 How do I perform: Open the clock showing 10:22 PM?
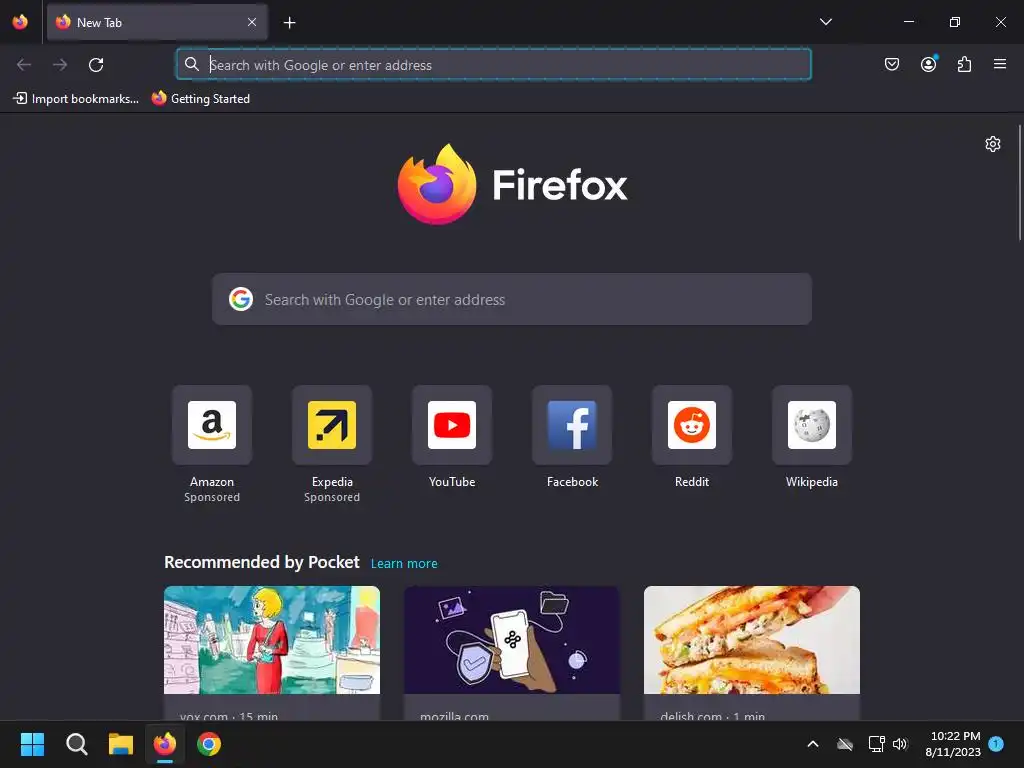tap(953, 744)
